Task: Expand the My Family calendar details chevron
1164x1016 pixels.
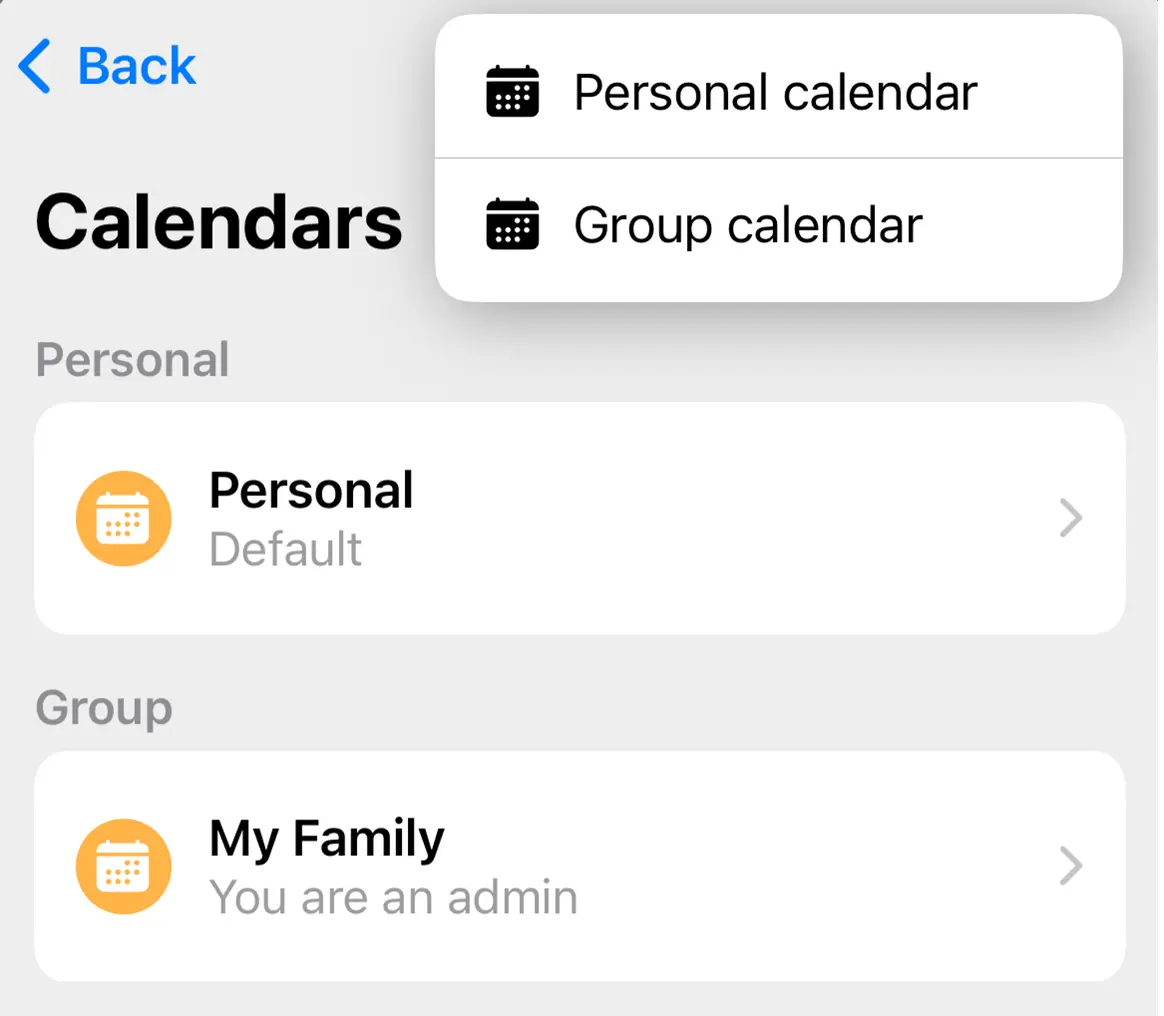Action: point(1071,866)
